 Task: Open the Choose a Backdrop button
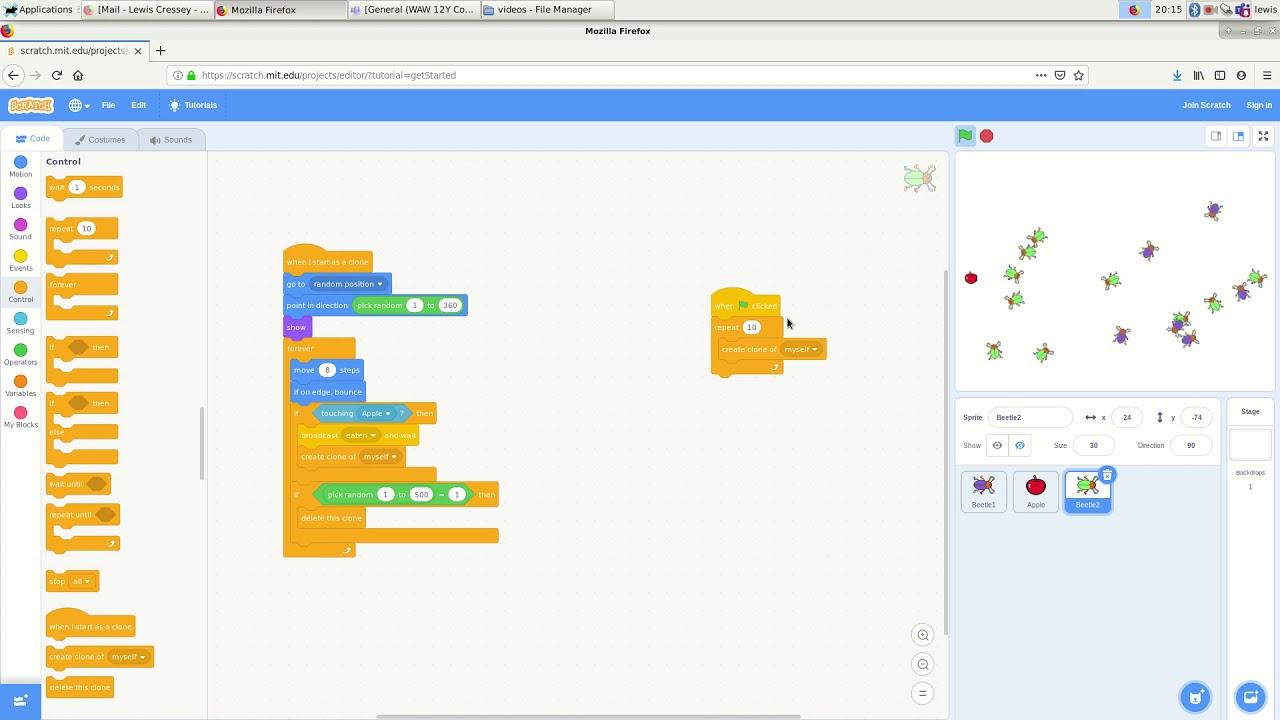click(x=1250, y=696)
